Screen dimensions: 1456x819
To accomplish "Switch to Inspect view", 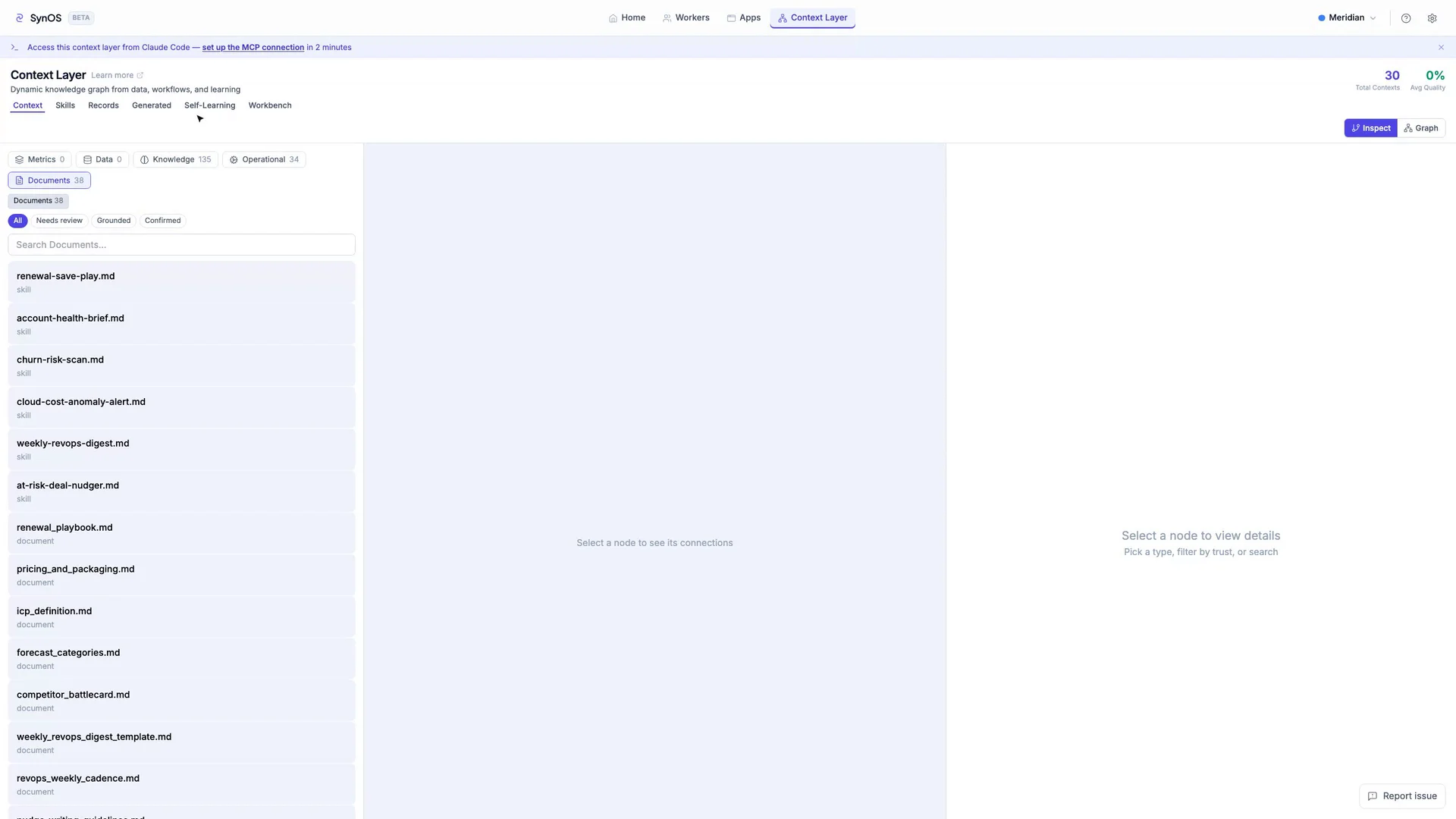I will tap(1370, 128).
